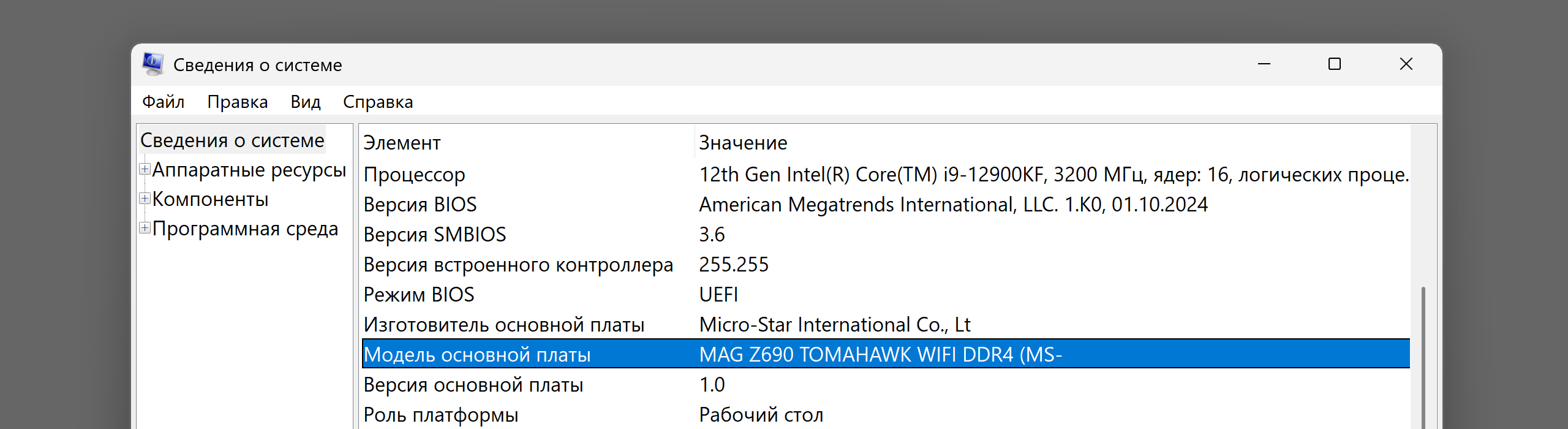Click the System Information app icon in title bar

[x=153, y=64]
